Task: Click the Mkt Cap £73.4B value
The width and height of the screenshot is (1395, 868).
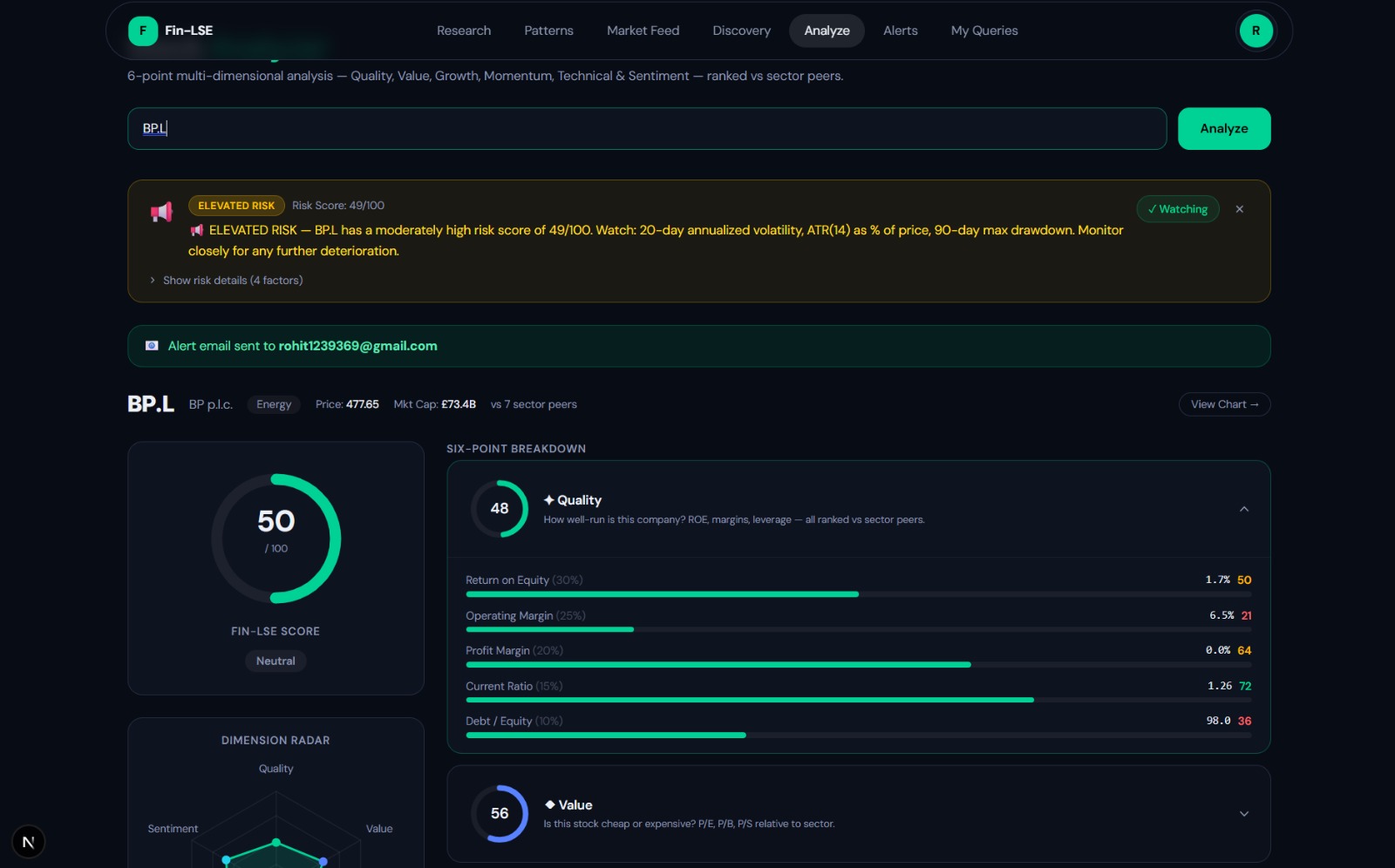Action: (459, 404)
